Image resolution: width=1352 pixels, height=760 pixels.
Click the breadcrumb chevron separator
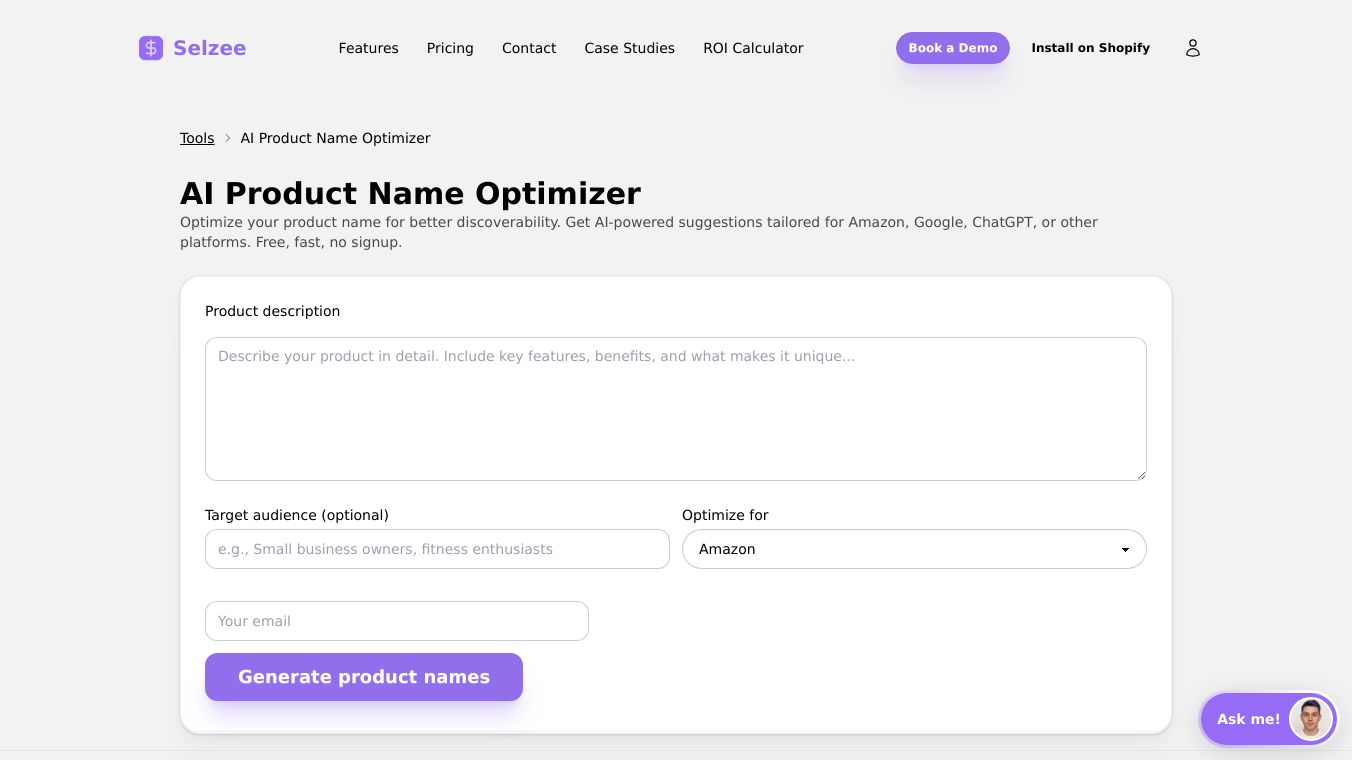coord(228,138)
